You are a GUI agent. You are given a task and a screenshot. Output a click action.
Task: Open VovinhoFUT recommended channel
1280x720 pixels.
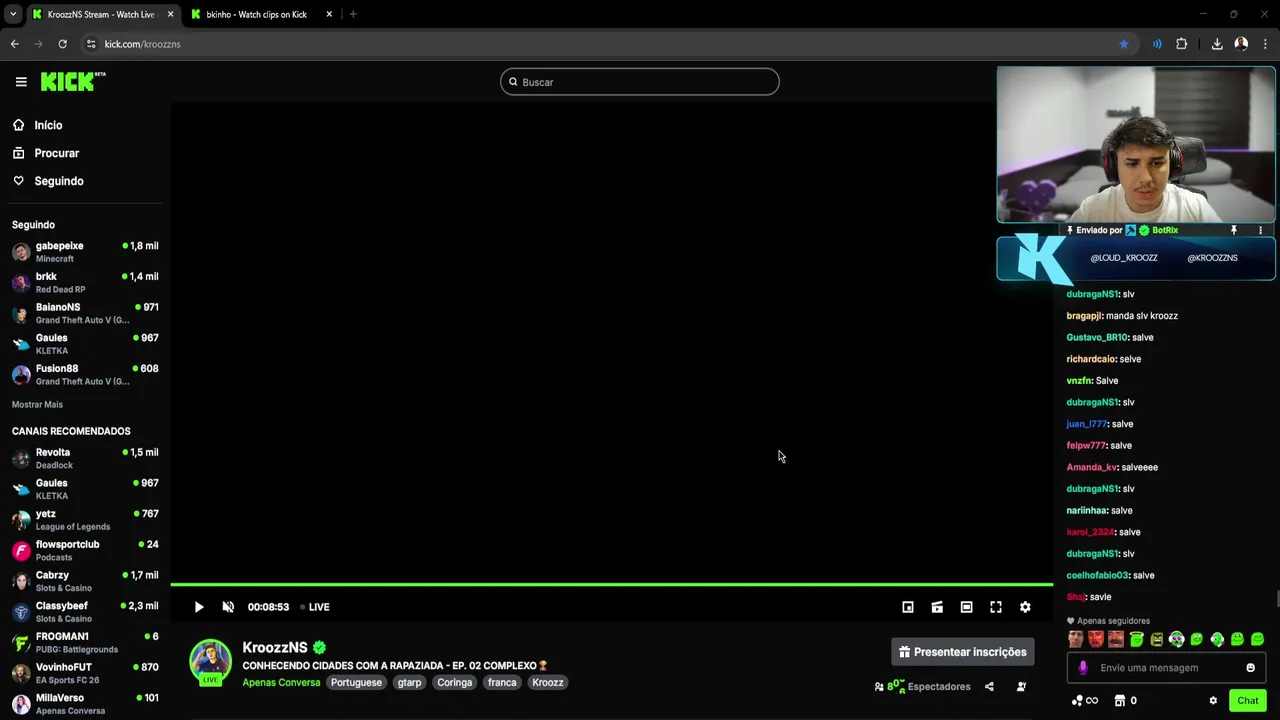point(85,673)
